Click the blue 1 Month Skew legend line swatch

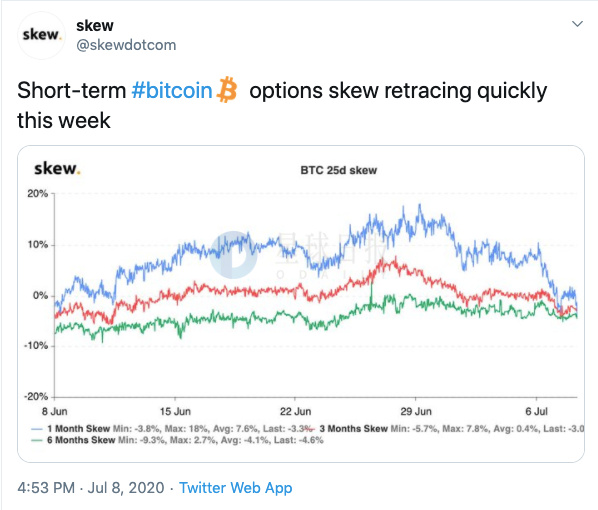pos(37,429)
